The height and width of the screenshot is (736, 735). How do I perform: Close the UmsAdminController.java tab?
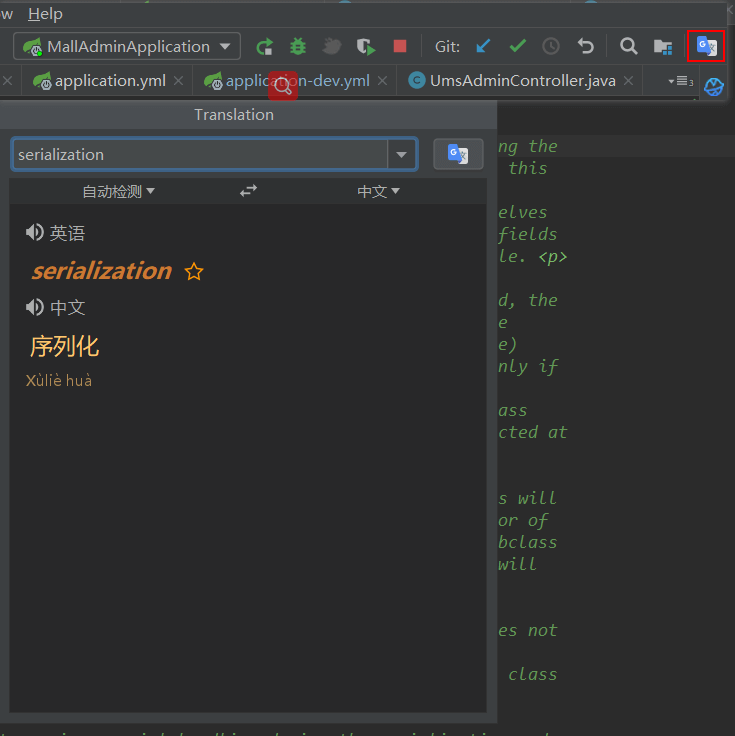628,81
